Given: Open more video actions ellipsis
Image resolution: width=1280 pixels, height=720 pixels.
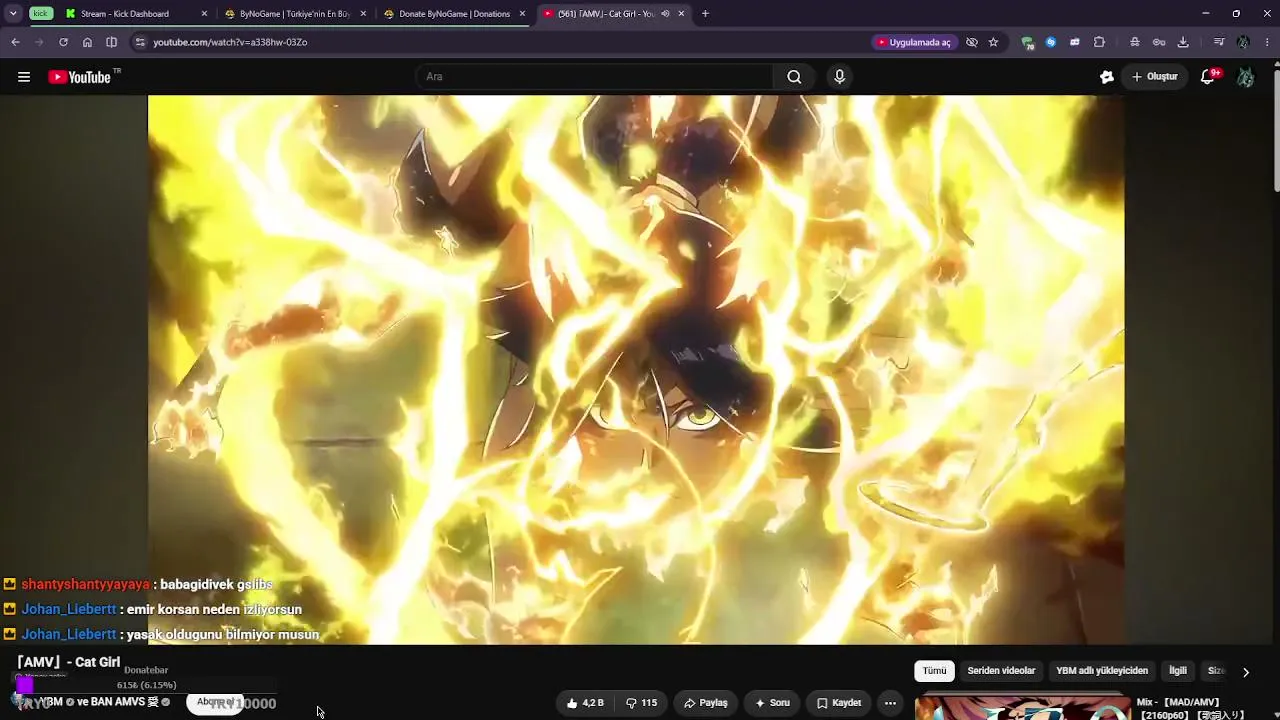Looking at the screenshot, I should [x=890, y=703].
